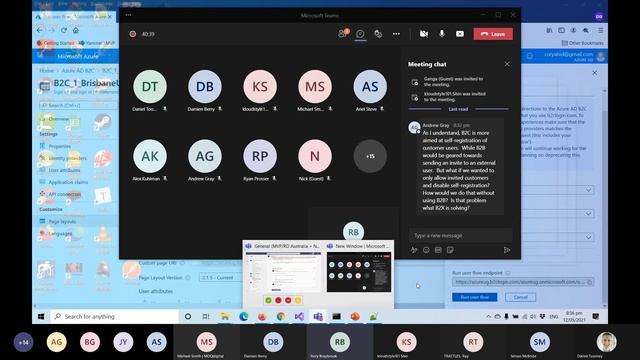Click the taskbar search box
The height and width of the screenshot is (360, 640).
[x=114, y=316]
